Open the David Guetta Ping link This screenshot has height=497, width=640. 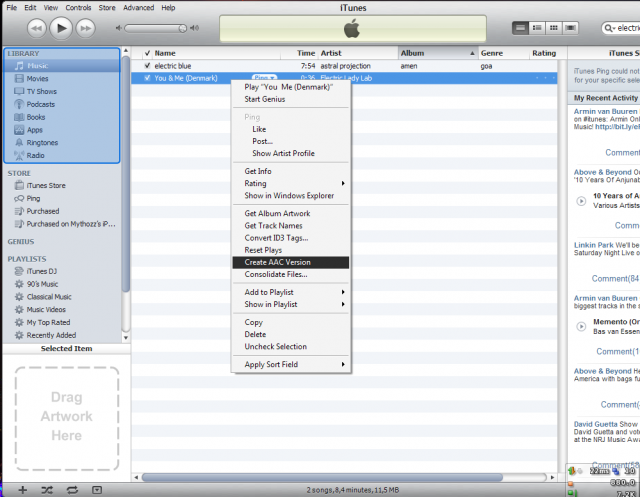pyautogui.click(x=595, y=424)
